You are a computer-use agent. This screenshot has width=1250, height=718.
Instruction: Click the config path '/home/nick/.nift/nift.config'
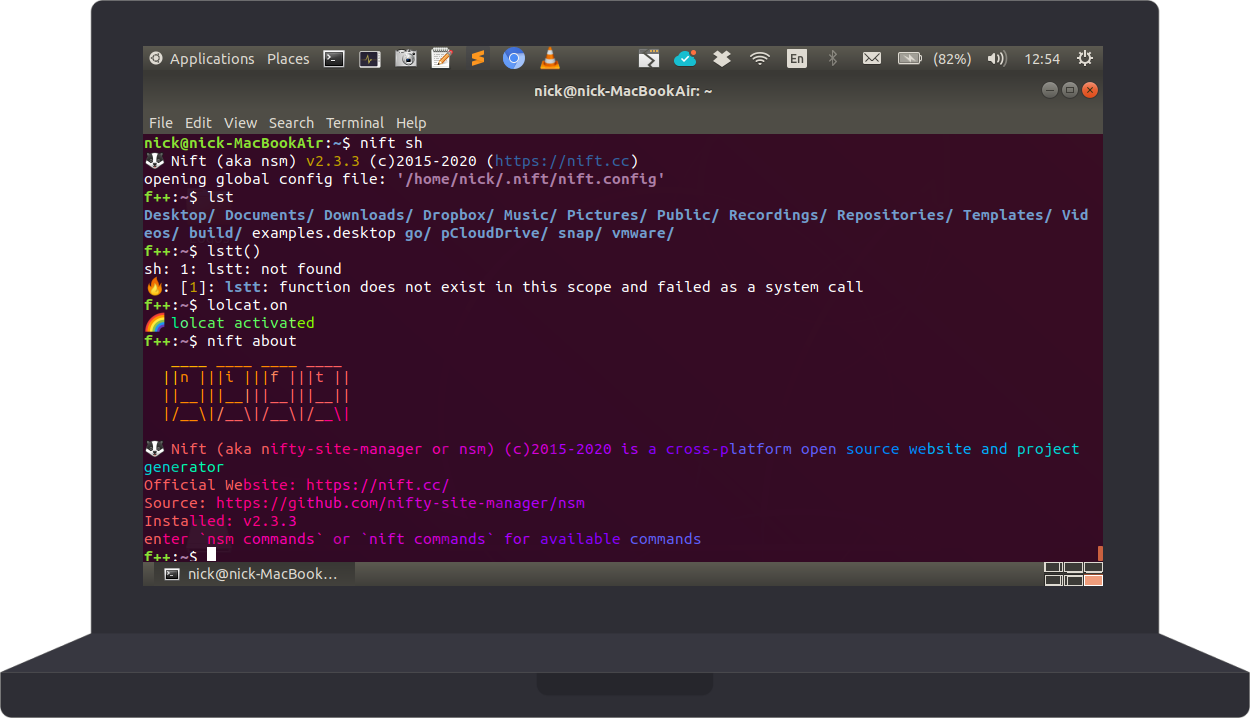[x=530, y=179]
